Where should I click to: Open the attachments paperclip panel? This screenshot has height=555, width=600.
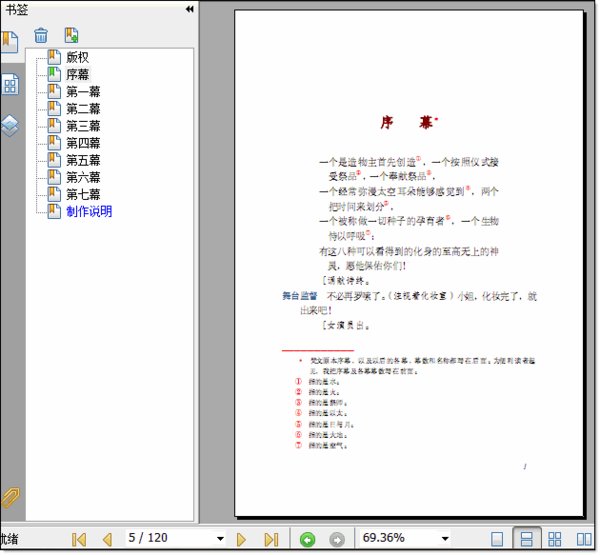[10, 498]
